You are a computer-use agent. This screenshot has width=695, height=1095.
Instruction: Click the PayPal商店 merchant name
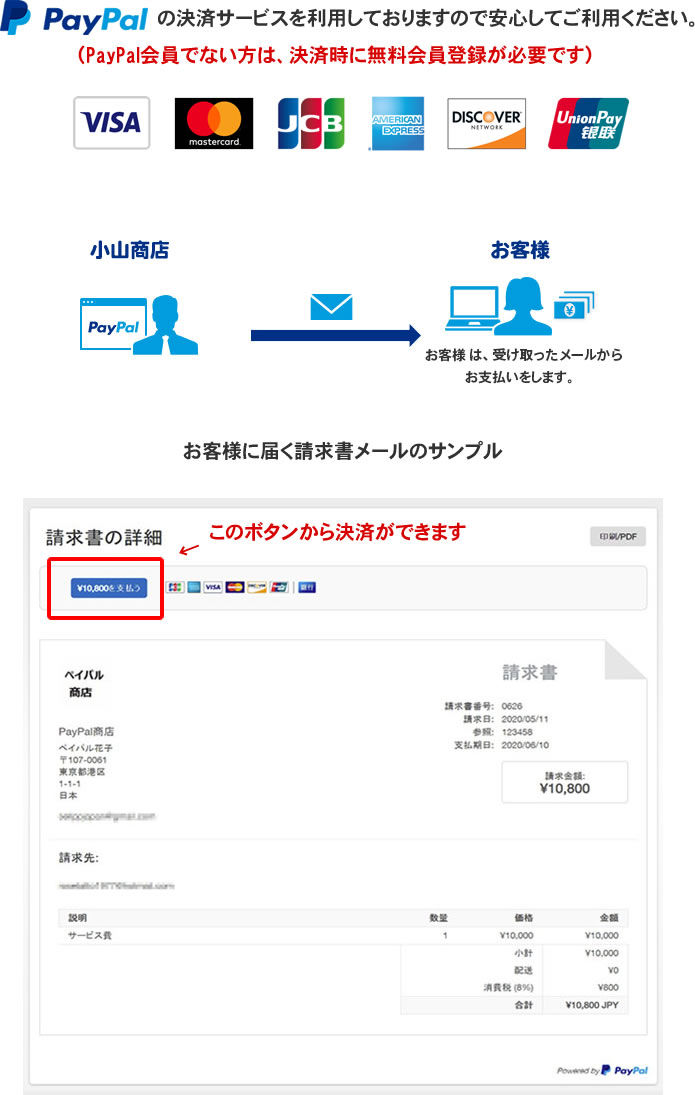[86, 731]
